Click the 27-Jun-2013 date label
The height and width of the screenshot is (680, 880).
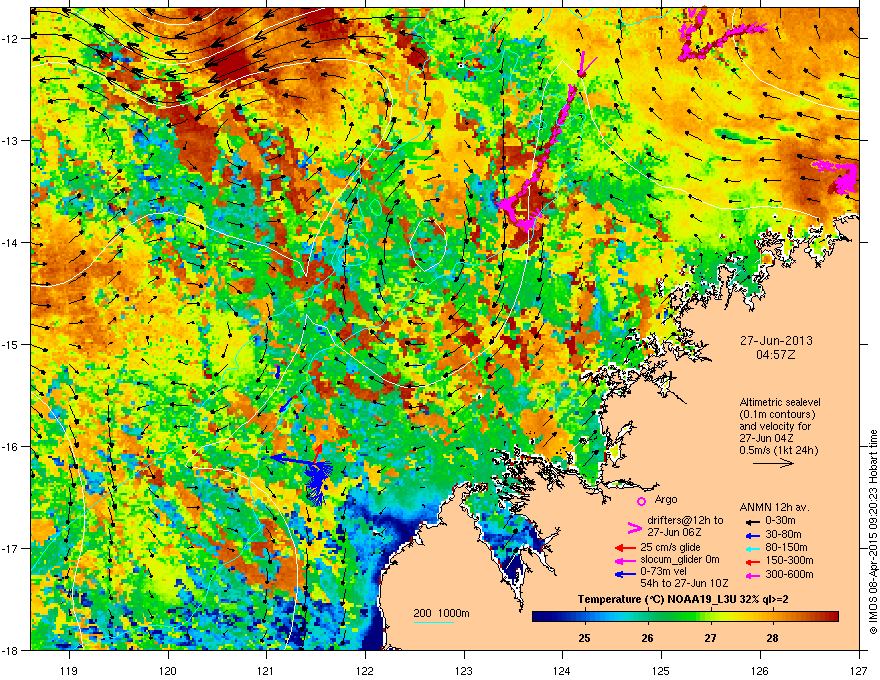[x=776, y=341]
